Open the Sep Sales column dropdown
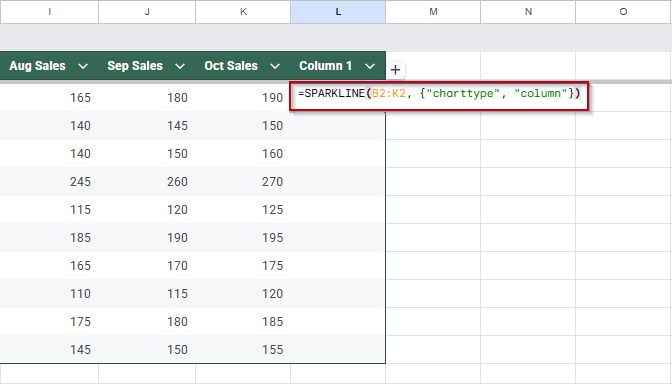Image resolution: width=672 pixels, height=384 pixels. [180, 66]
